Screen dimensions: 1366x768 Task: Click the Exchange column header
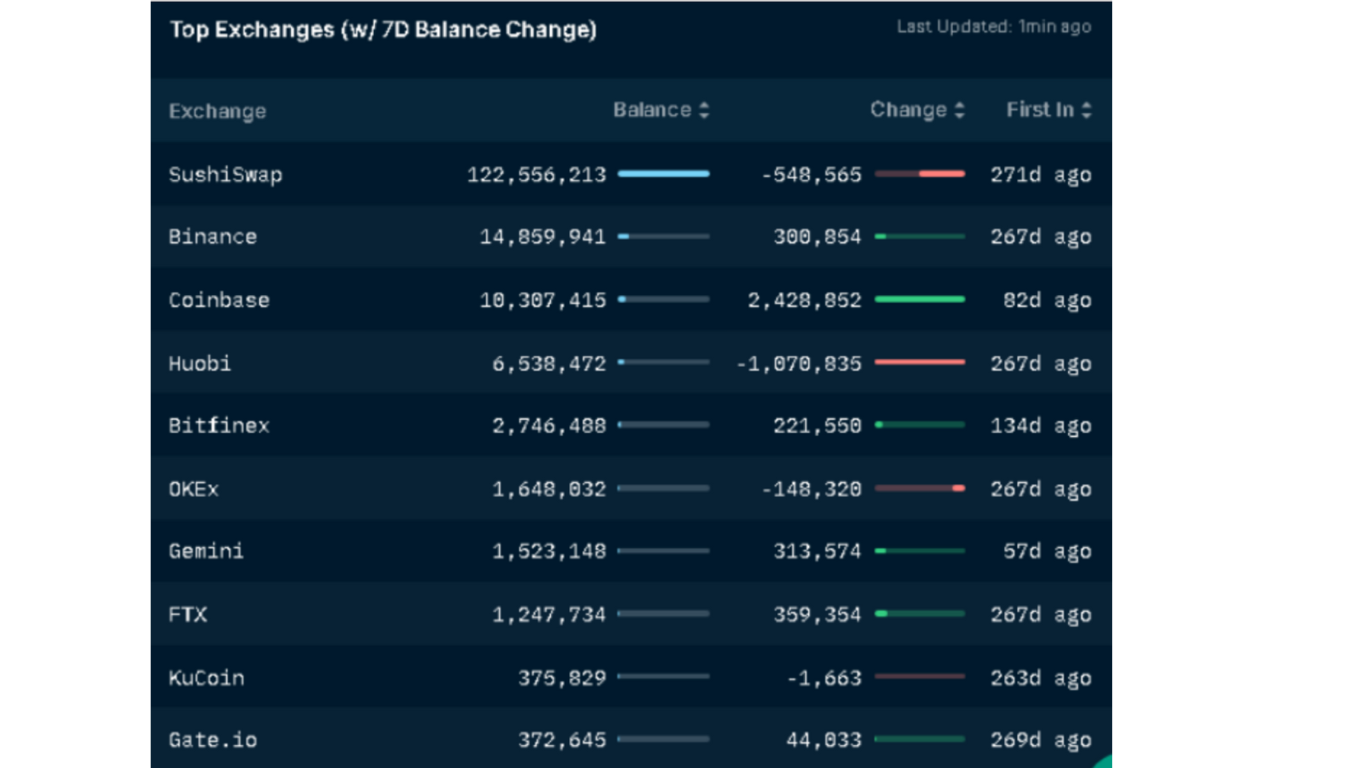click(x=217, y=111)
